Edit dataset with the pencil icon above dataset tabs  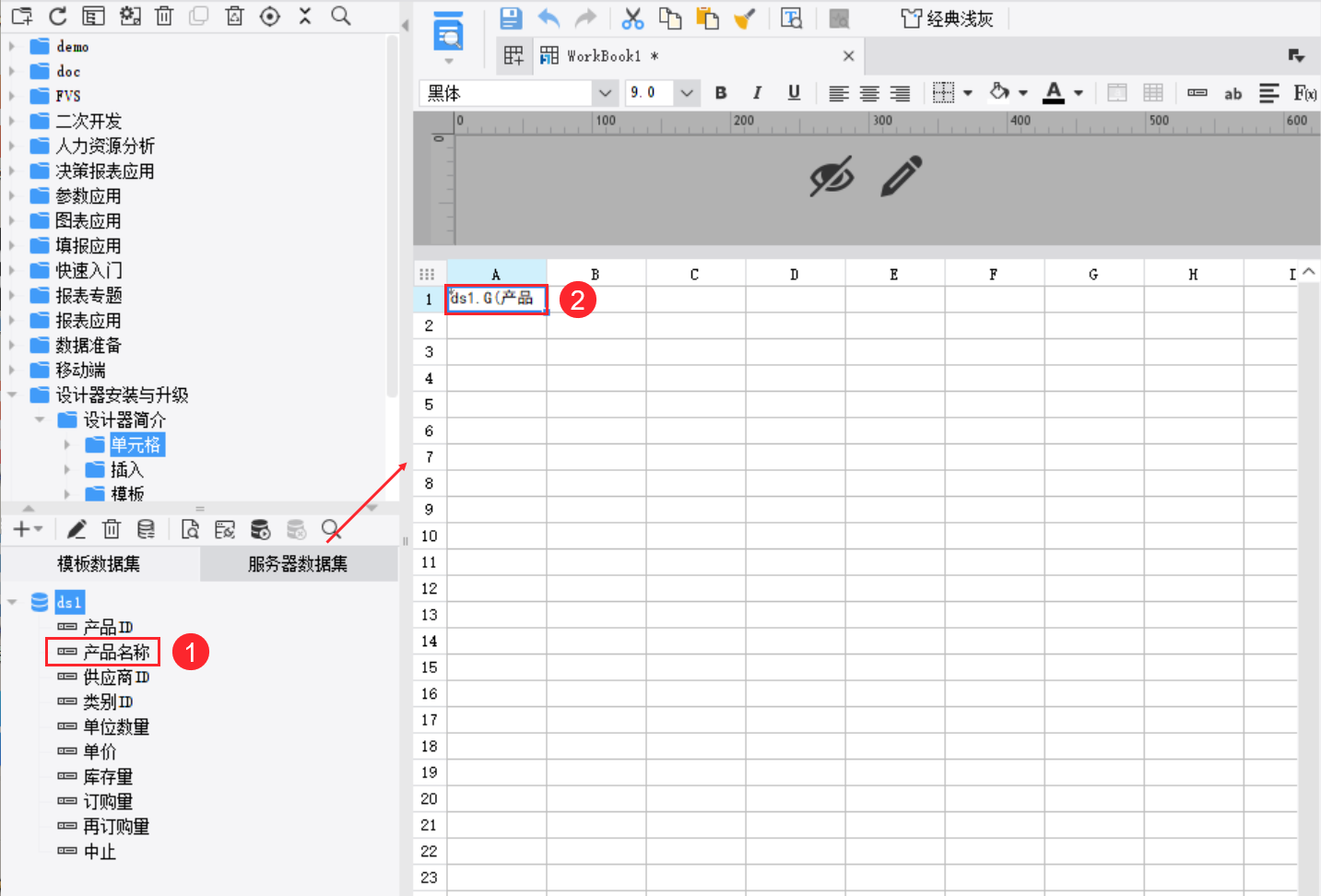point(77,529)
